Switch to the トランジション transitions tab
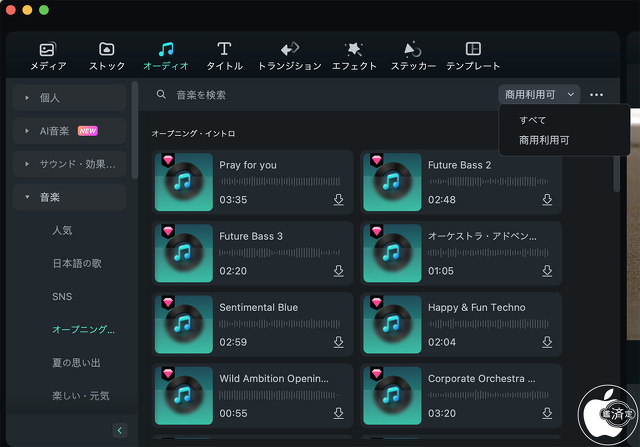This screenshot has height=447, width=640. (x=289, y=56)
